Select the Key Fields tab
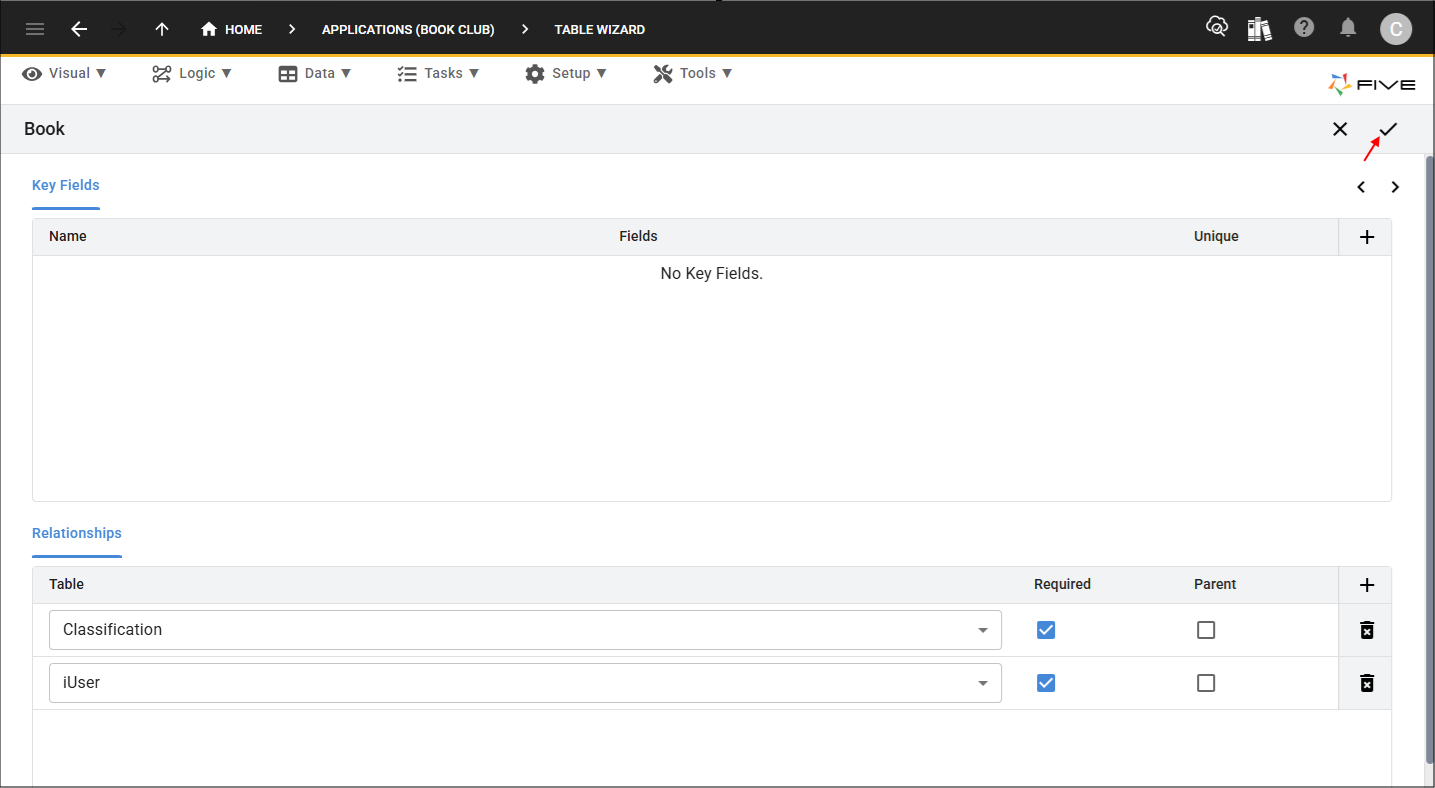 pos(66,186)
